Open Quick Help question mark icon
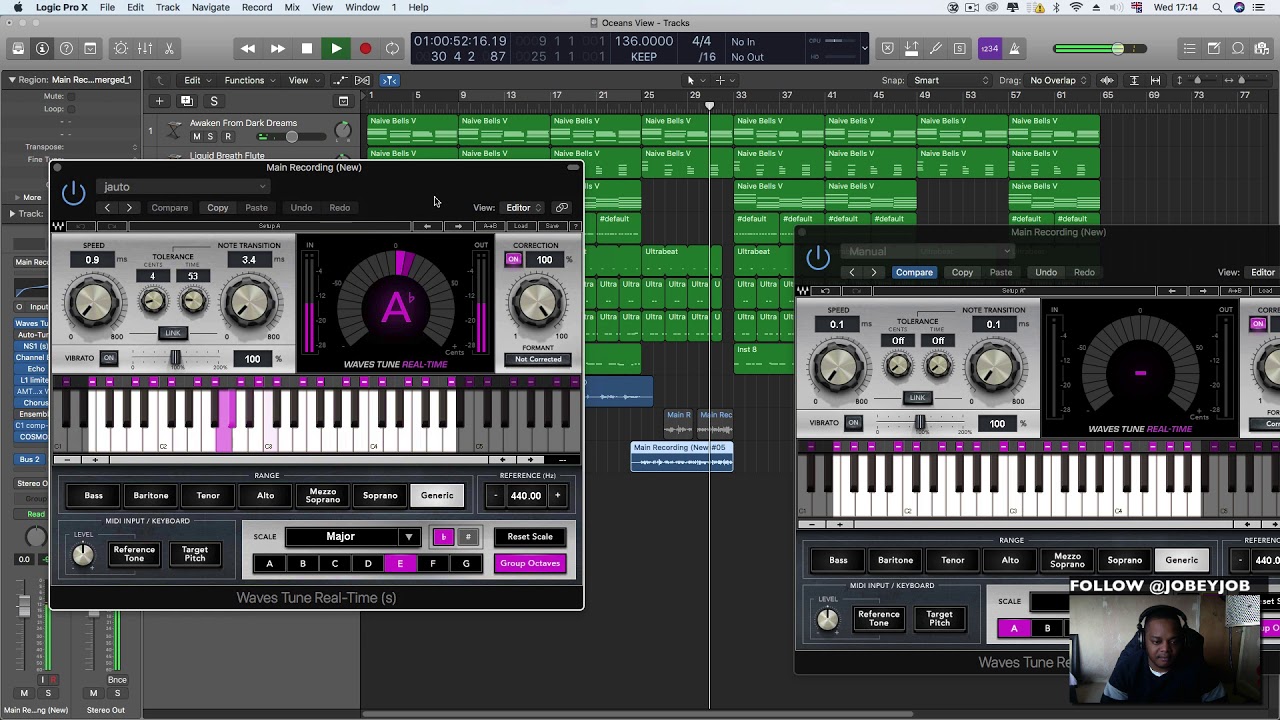The image size is (1280, 720). pos(66,48)
